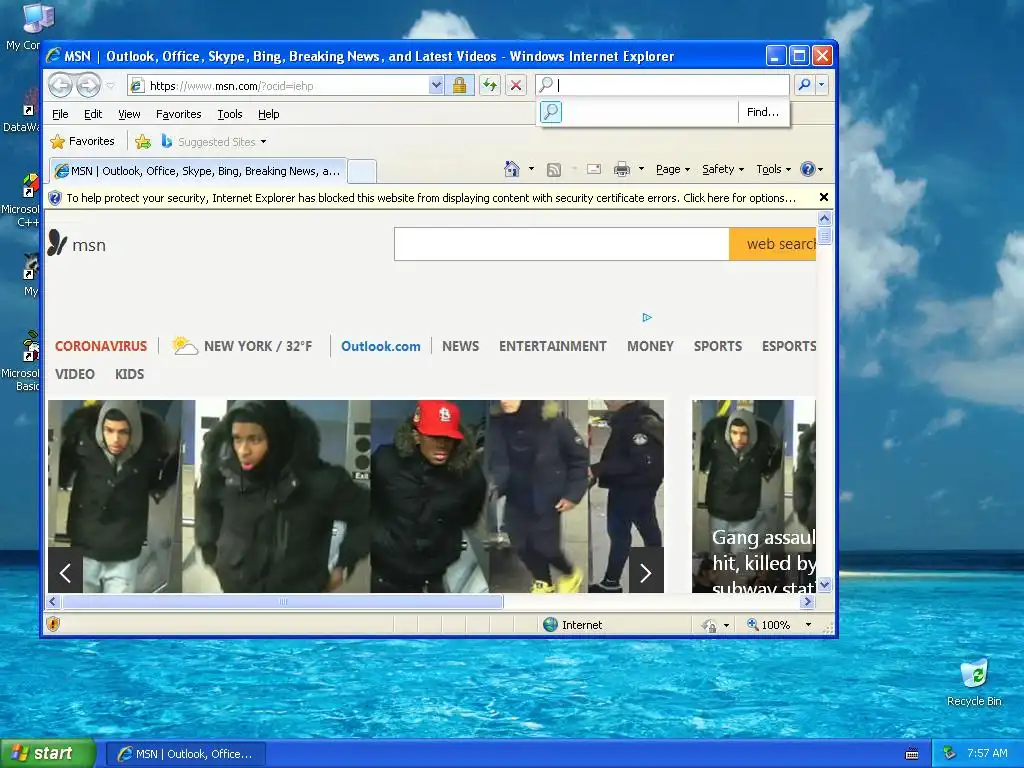Click the Back navigation arrow button
This screenshot has height=768, width=1024.
pyautogui.click(x=60, y=85)
